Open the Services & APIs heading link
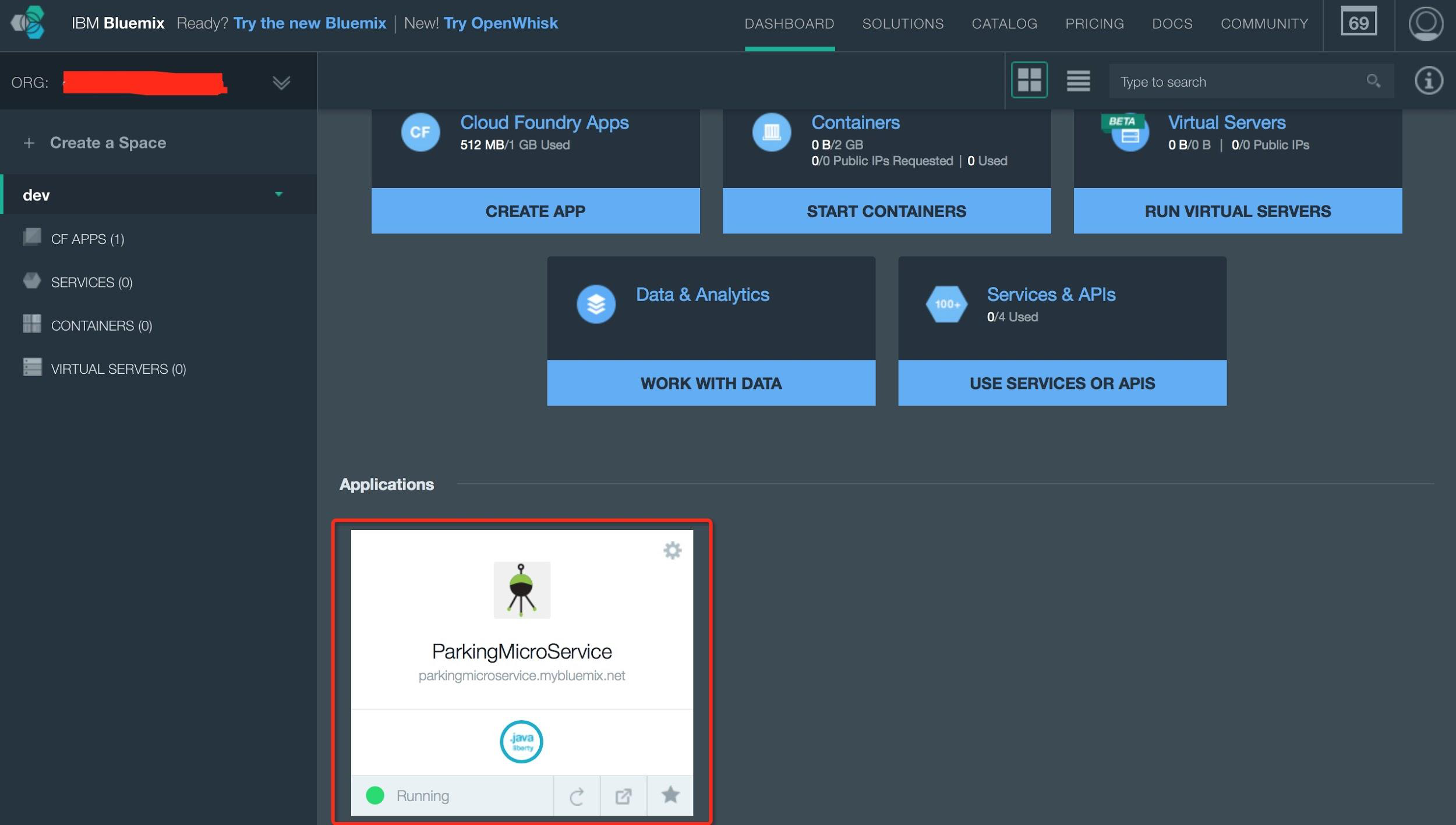This screenshot has height=825, width=1456. (1051, 295)
